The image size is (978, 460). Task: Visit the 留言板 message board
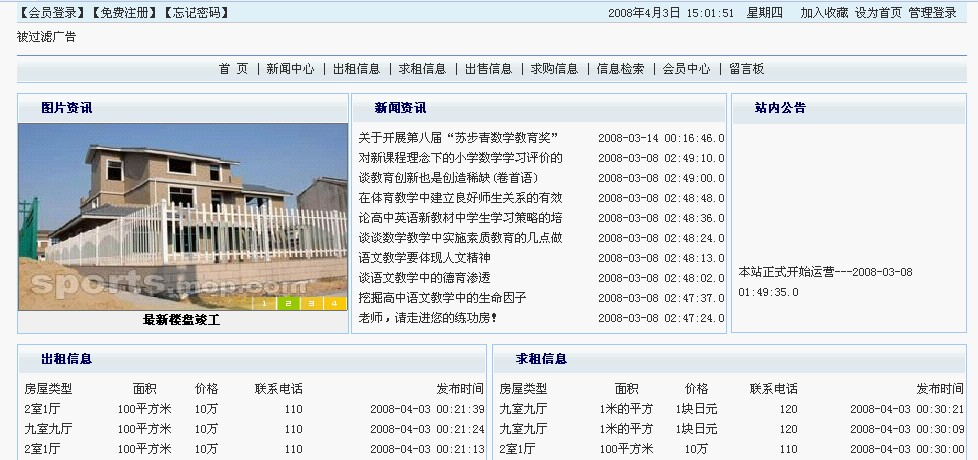point(746,69)
